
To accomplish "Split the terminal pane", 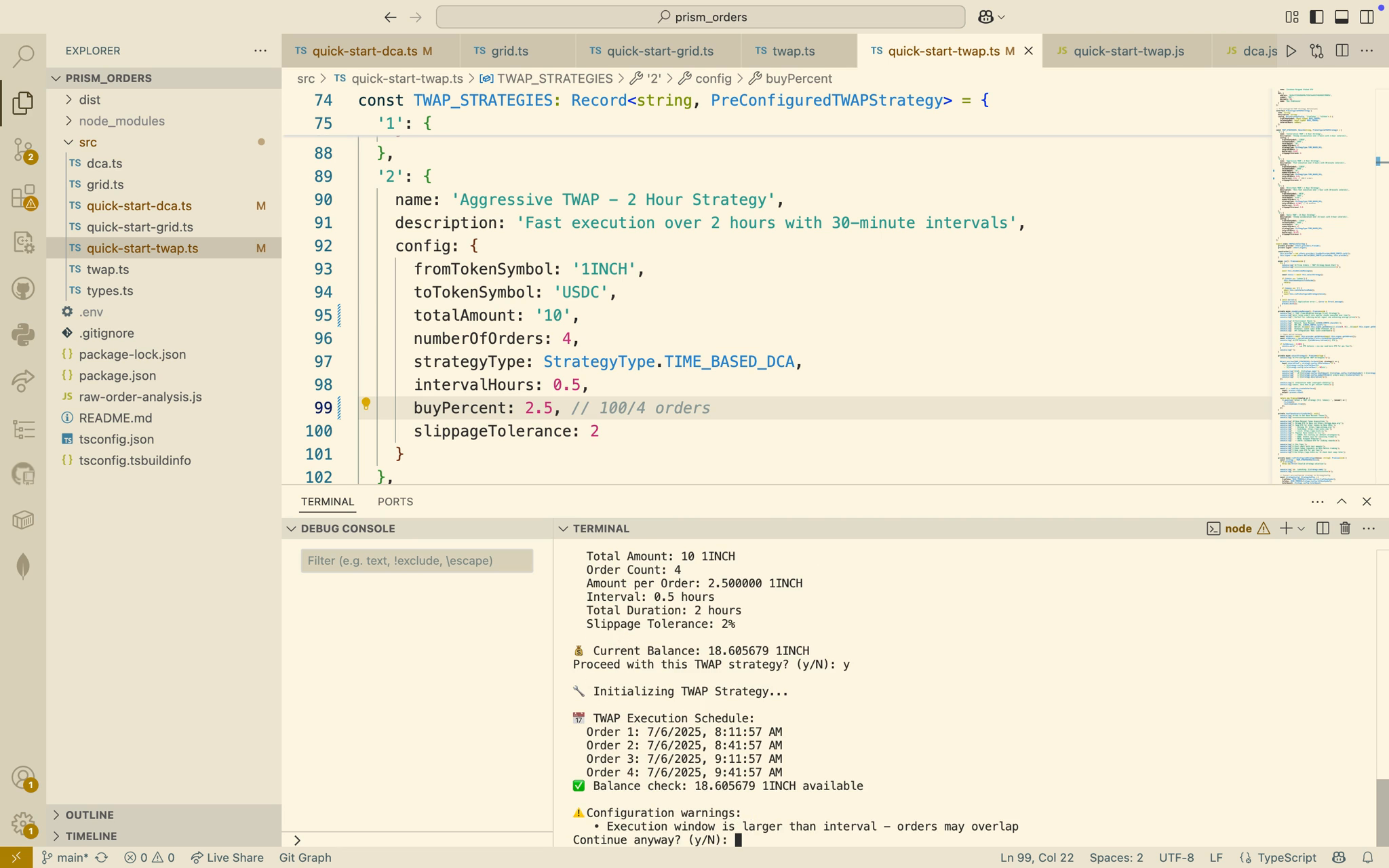I will tap(1322, 528).
